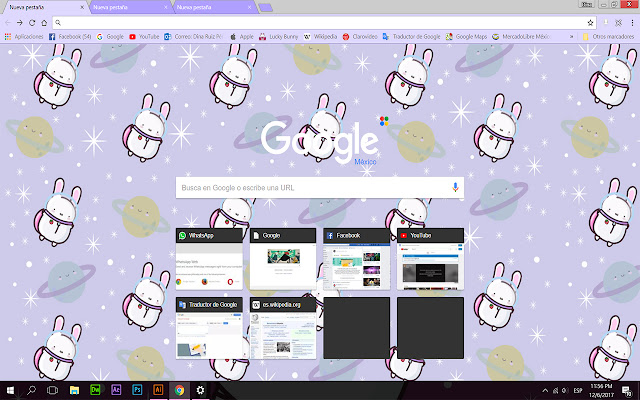Go forward with the forward arrow
This screenshot has width=640, height=400.
coord(20,23)
